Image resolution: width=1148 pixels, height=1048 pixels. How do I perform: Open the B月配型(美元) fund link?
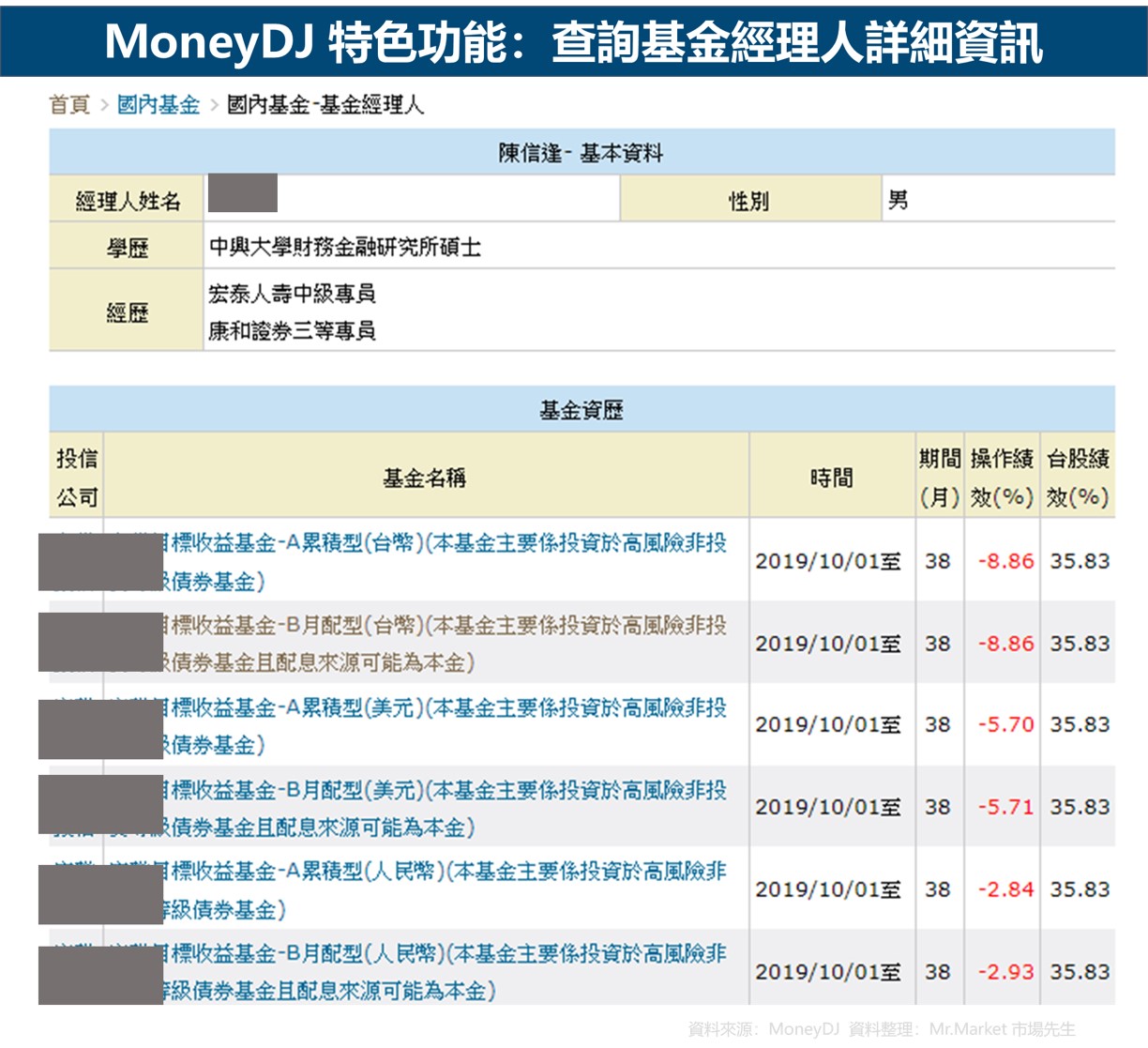coord(446,808)
